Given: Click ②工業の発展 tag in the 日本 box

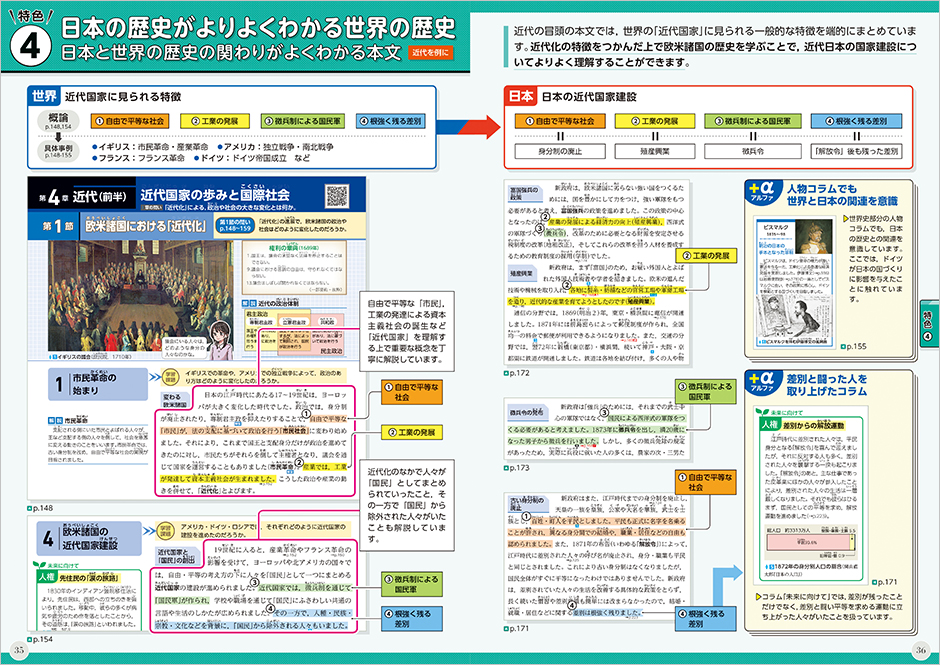Looking at the screenshot, I should tap(655, 121).
